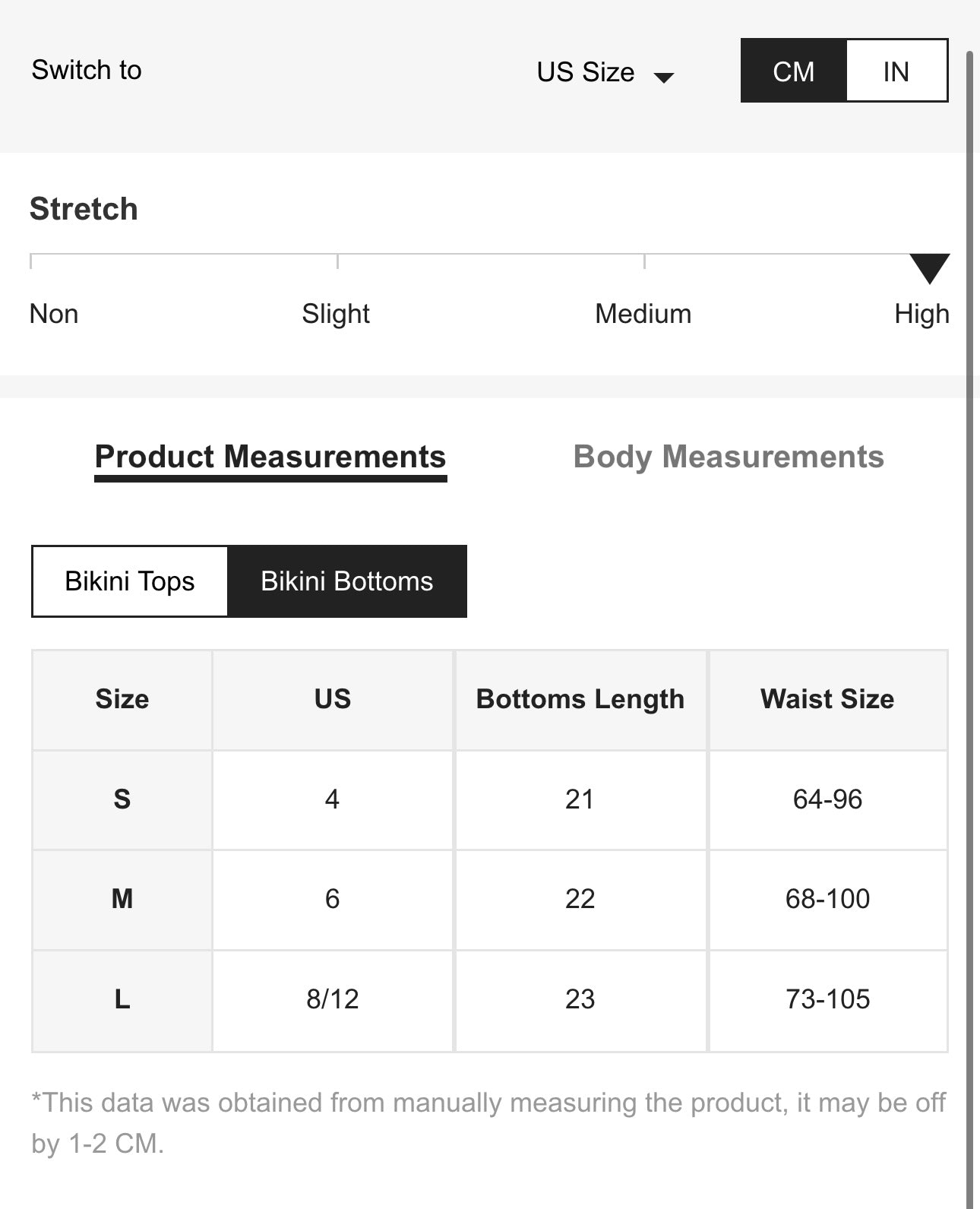Click the Waist Size column header

[x=827, y=699]
